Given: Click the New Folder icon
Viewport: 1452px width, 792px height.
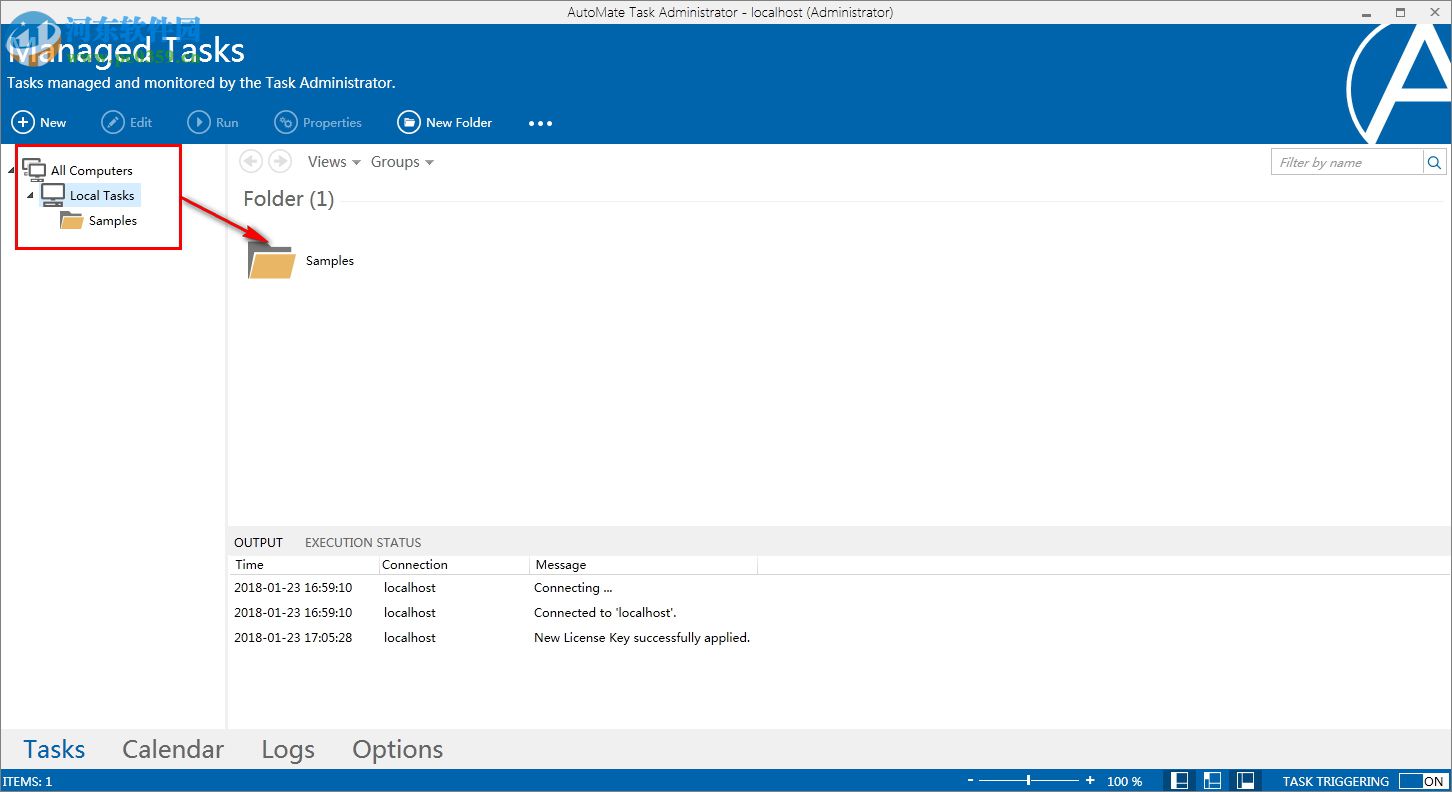Looking at the screenshot, I should tap(409, 122).
